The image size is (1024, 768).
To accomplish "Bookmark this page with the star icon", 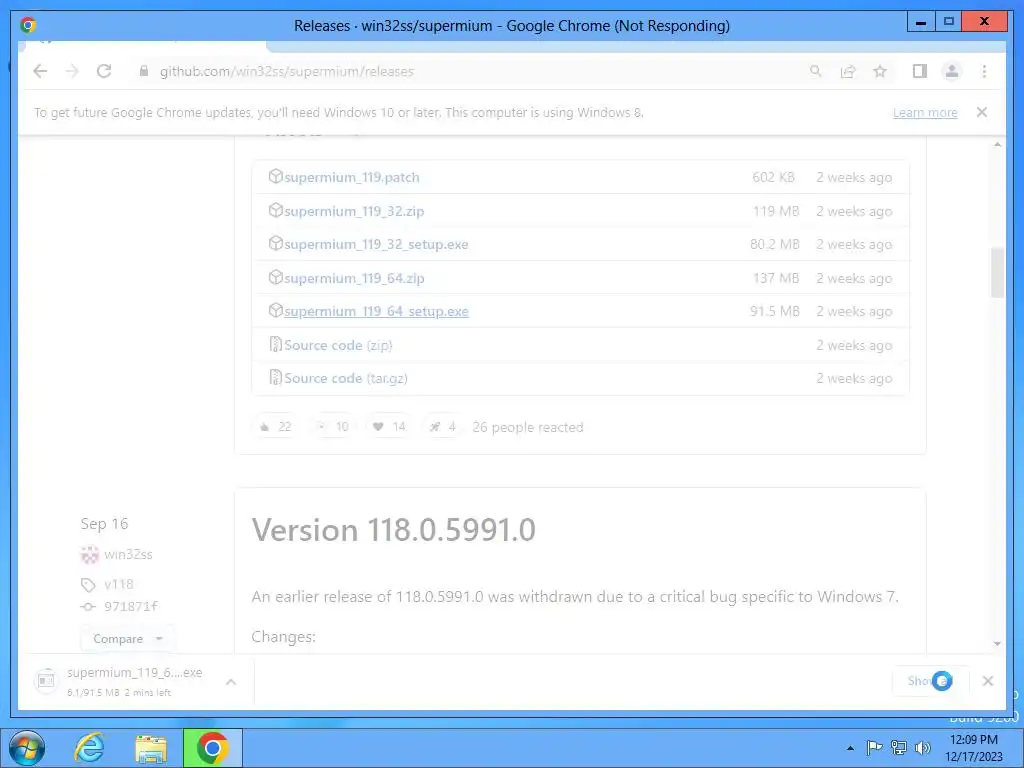I will pos(880,71).
